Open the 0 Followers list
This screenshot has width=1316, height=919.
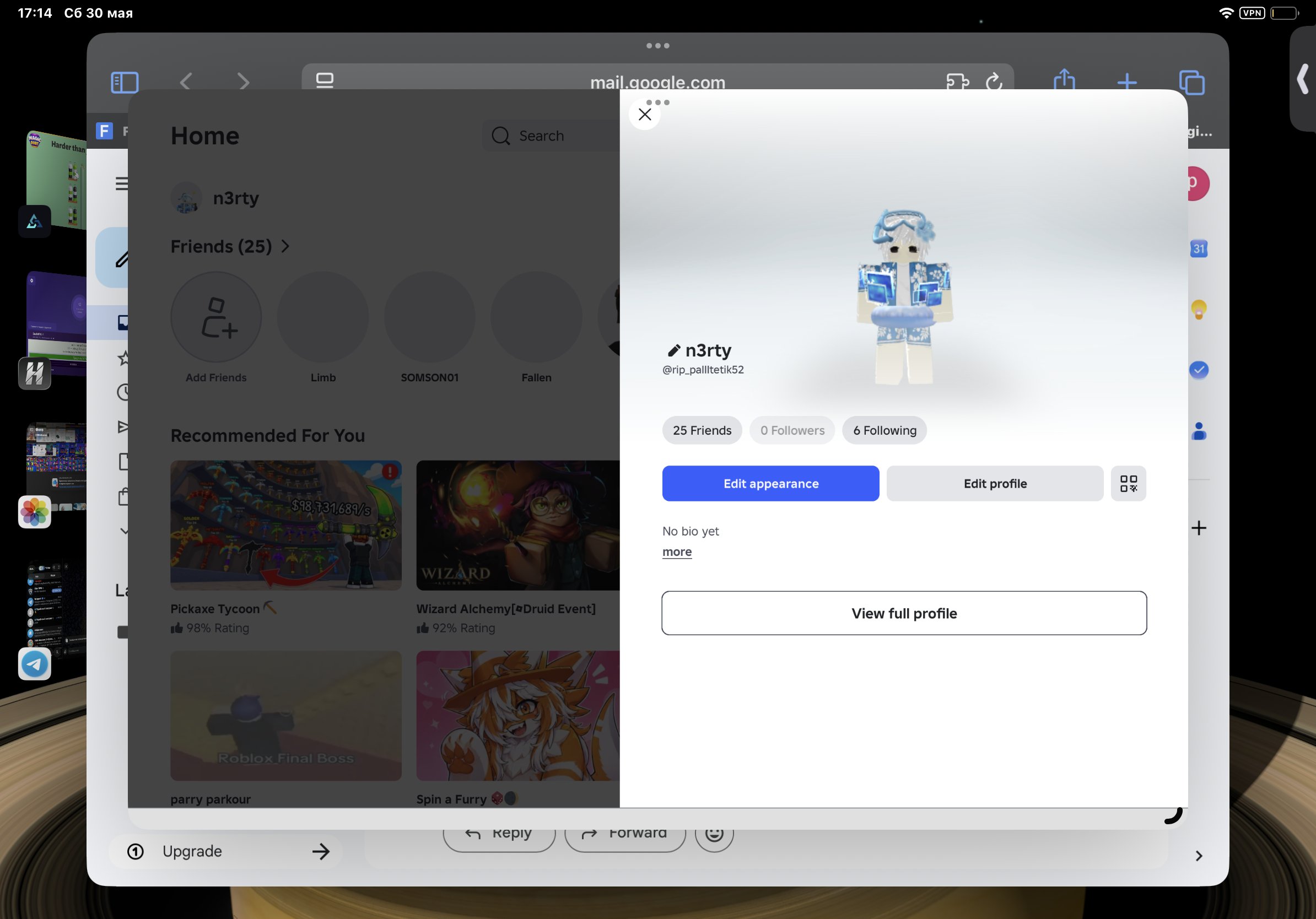(792, 430)
